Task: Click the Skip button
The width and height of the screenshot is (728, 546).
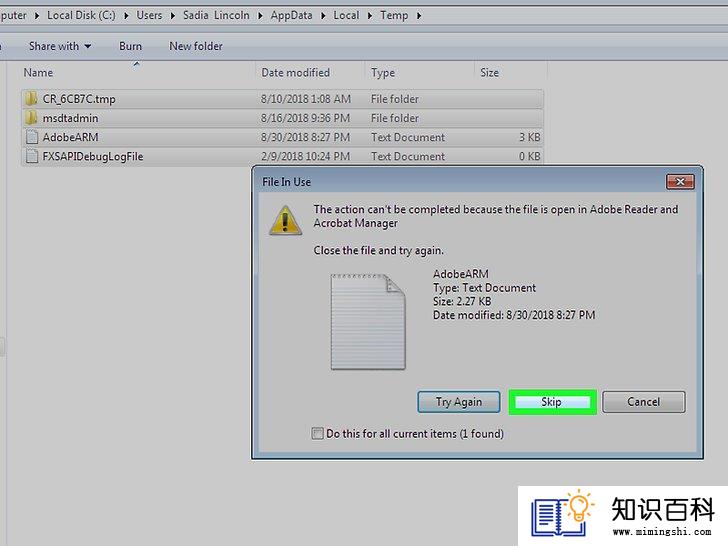Action: coord(552,402)
